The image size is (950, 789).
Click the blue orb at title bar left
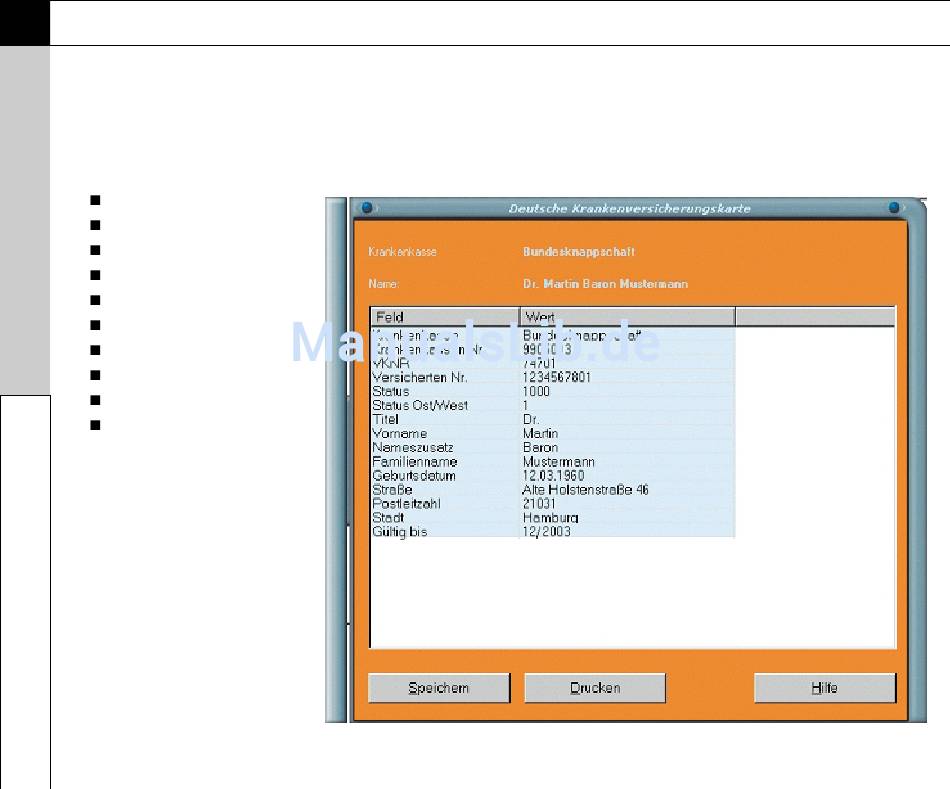tap(367, 207)
